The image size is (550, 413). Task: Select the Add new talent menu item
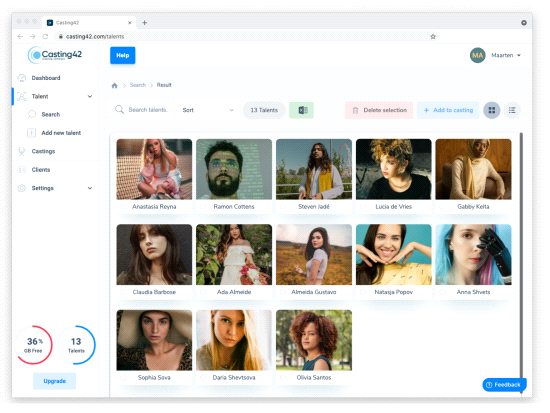point(61,133)
